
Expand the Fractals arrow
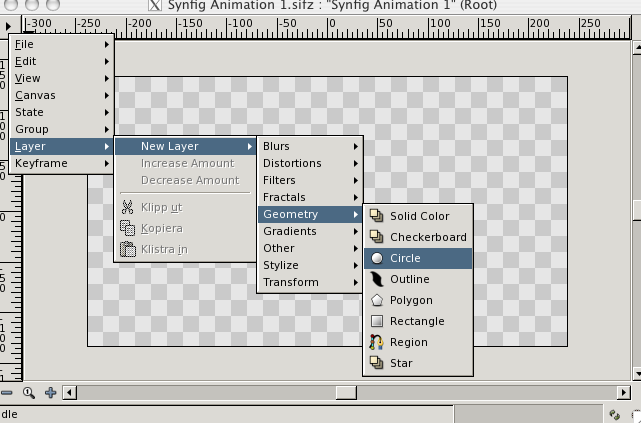356,197
